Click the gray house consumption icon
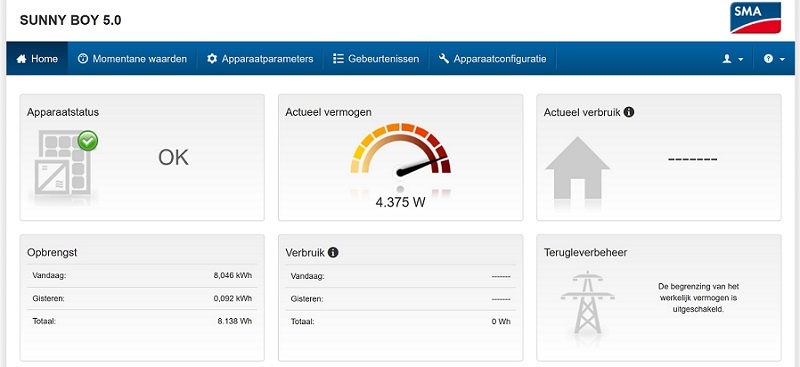Screen dimensions: 800x367 [578, 167]
